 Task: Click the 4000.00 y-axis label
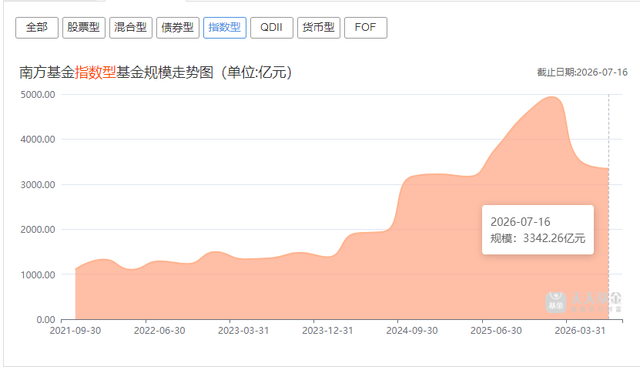[x=38, y=140]
